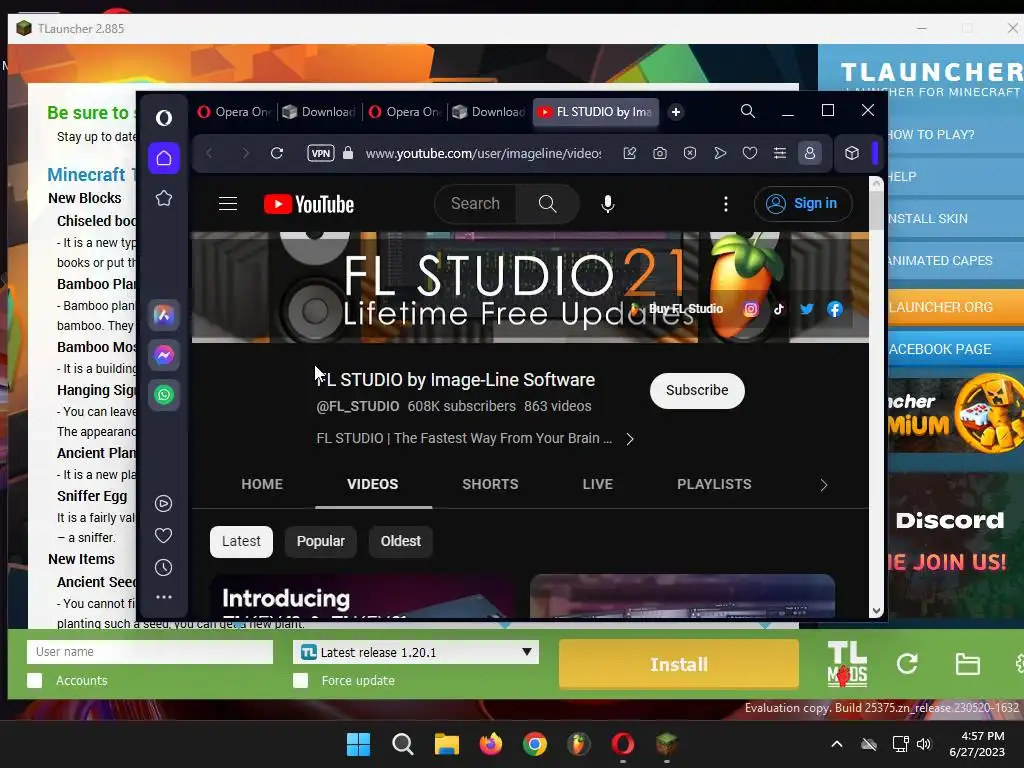
Task: Toggle the VPN badge in address bar
Action: click(x=321, y=153)
